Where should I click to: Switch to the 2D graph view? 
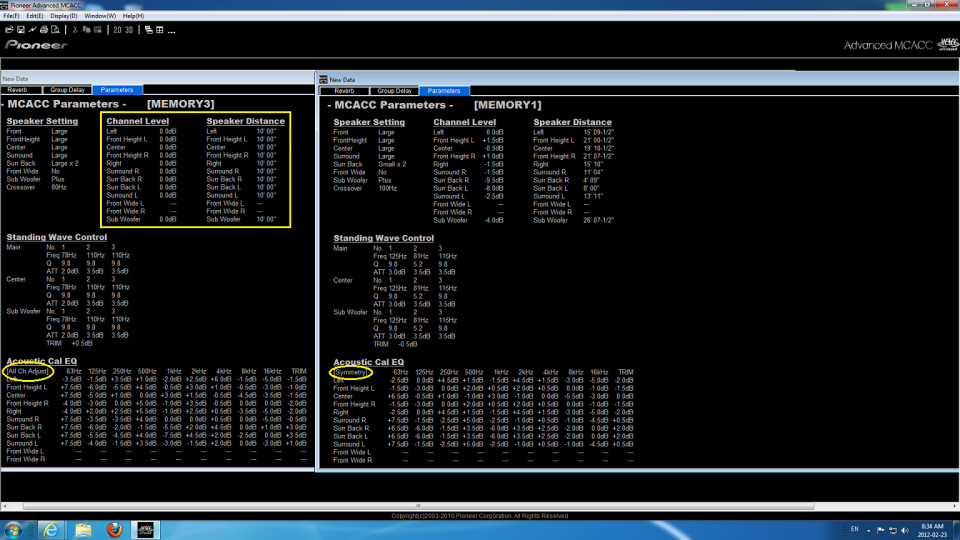[x=117, y=30]
